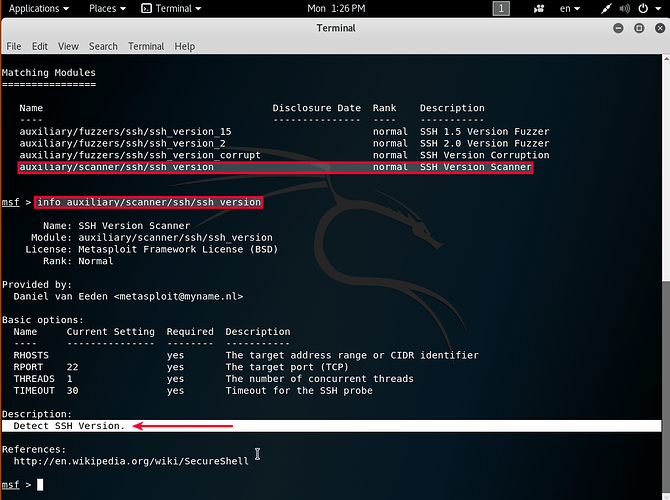Viewport: 670px width, 500px height.
Task: Open the Search menu in the Terminal
Action: pos(103,46)
